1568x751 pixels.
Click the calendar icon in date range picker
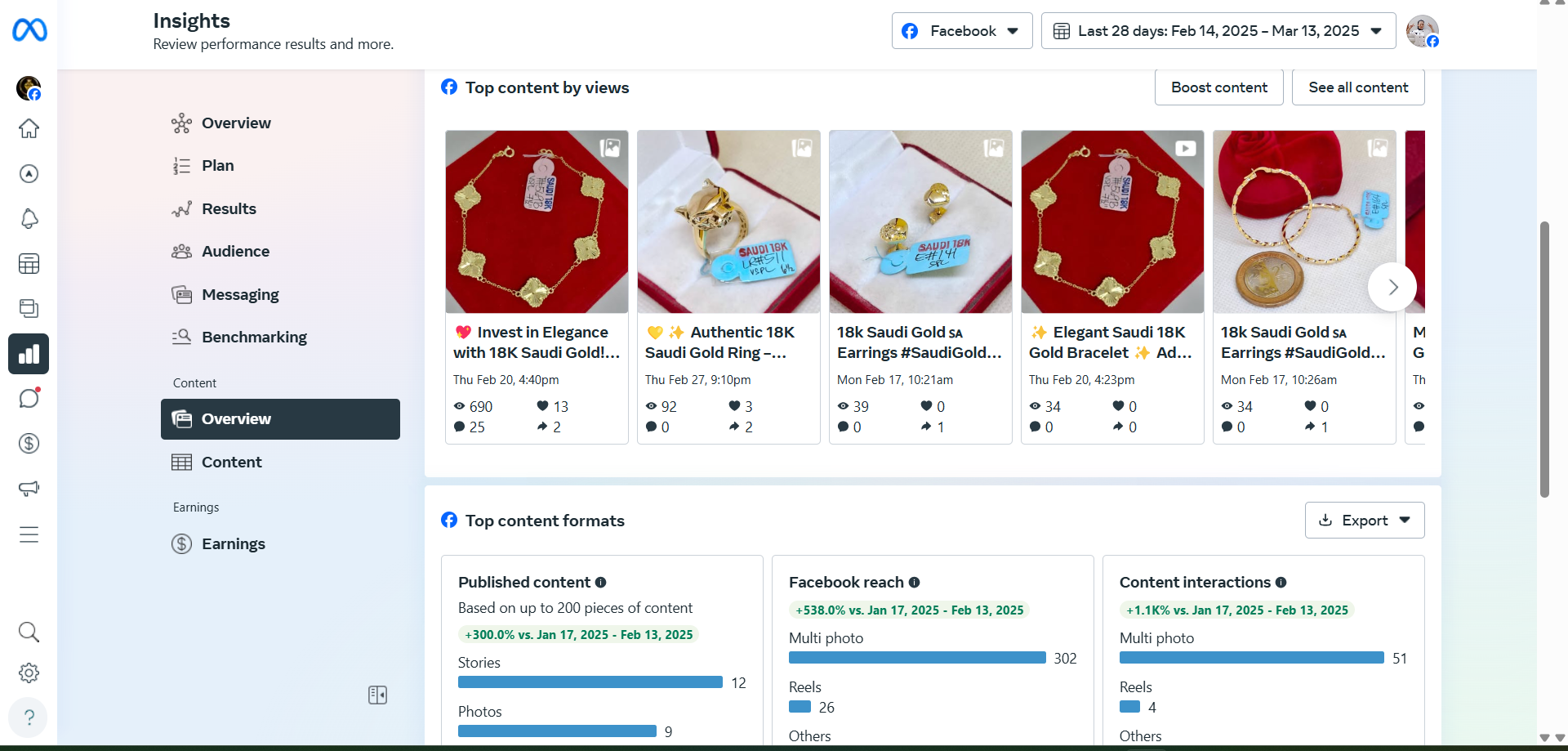(x=1062, y=31)
